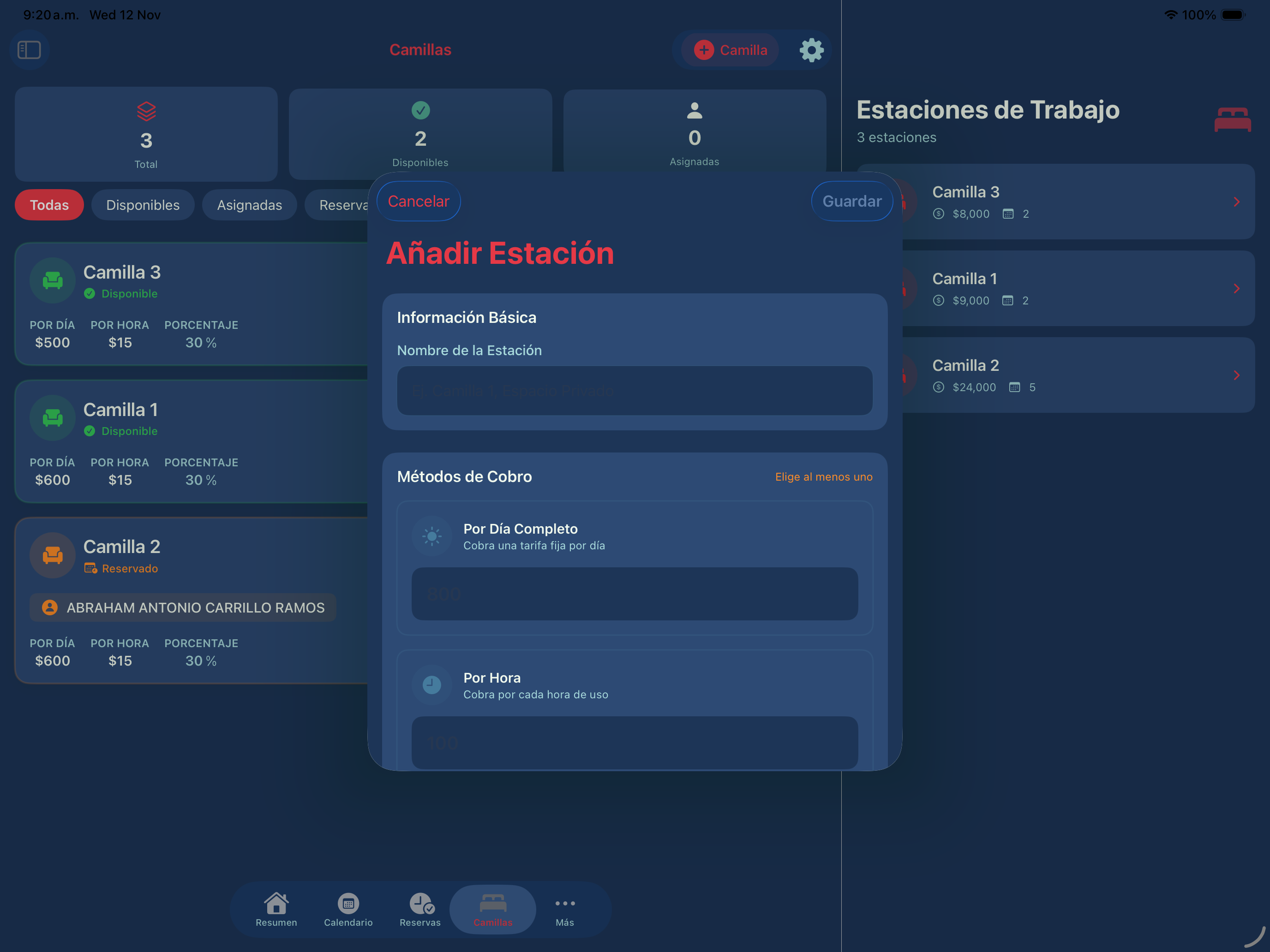
Task: Tap the red plus Camilla icon
Action: (704, 50)
